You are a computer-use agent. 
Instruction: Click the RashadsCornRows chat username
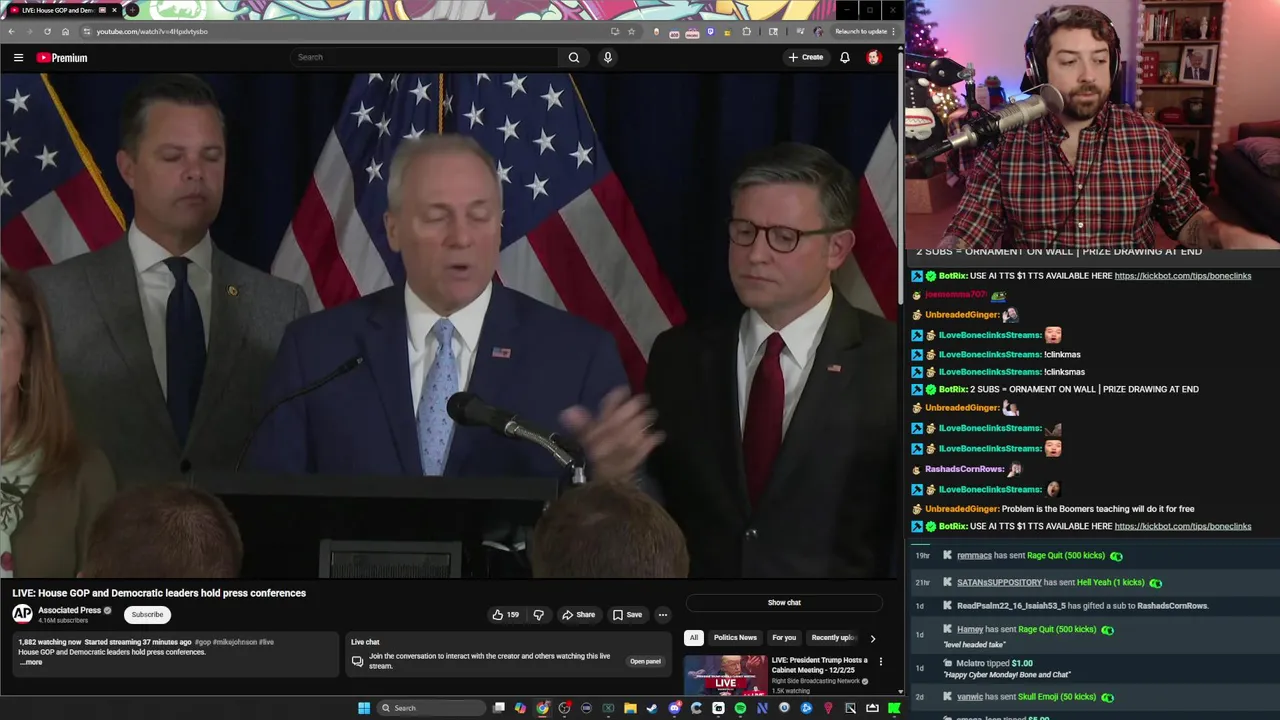(964, 469)
